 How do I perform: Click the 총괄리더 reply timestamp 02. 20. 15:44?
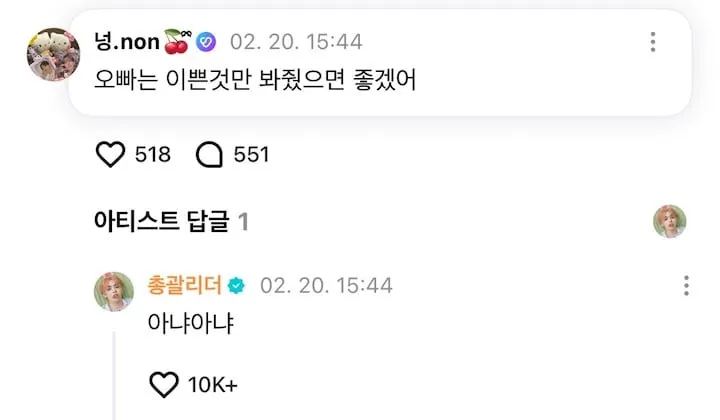point(326,286)
